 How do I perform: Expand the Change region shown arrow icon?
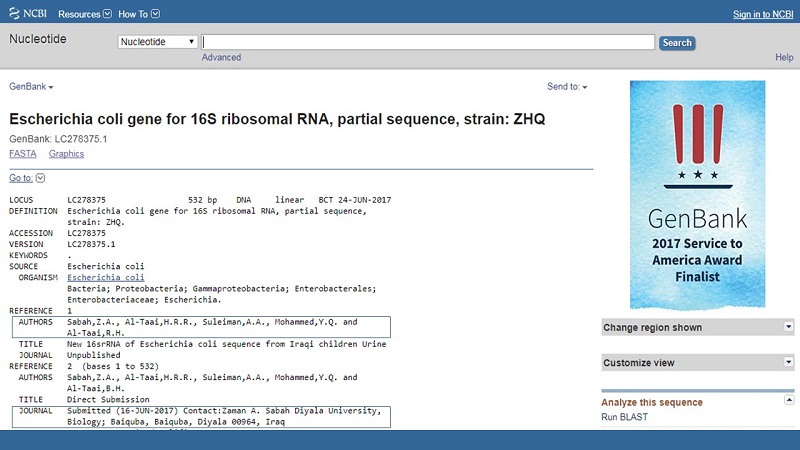[788, 327]
